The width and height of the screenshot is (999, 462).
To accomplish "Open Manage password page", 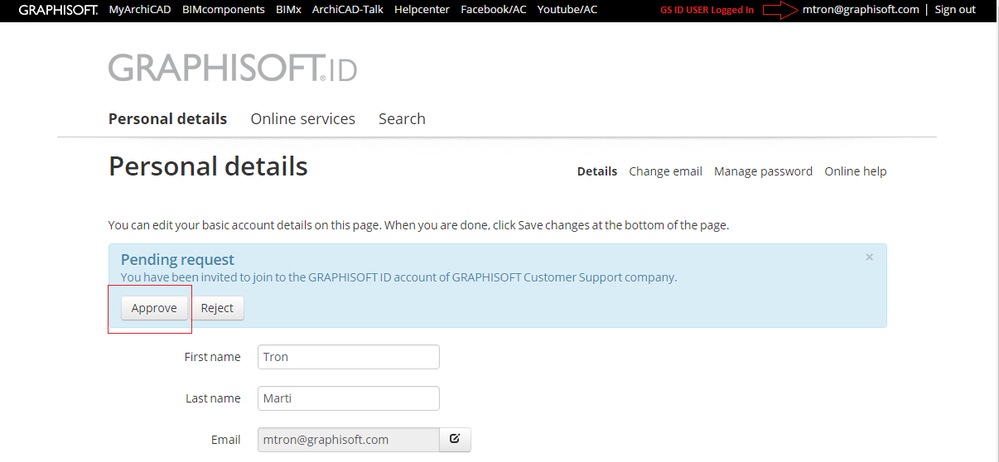I will (763, 171).
